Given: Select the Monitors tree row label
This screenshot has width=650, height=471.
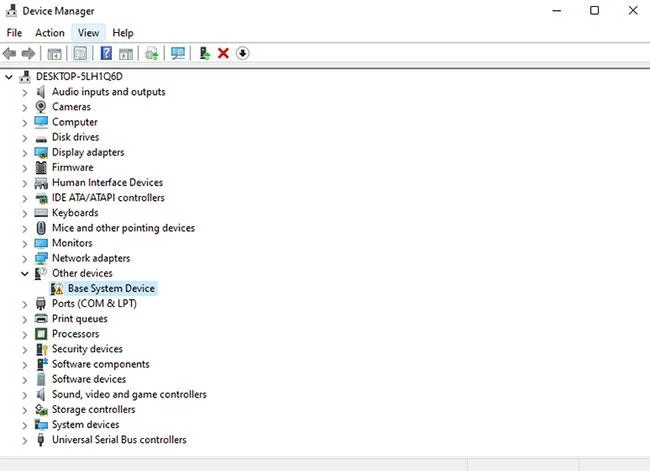Looking at the screenshot, I should point(72,243).
